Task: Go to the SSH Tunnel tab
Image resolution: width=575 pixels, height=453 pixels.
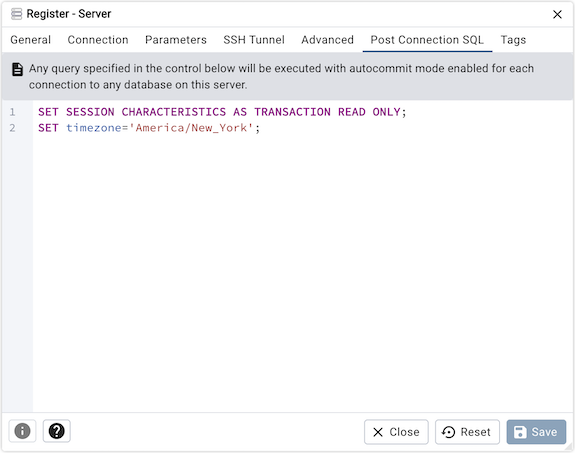Action: [x=254, y=40]
